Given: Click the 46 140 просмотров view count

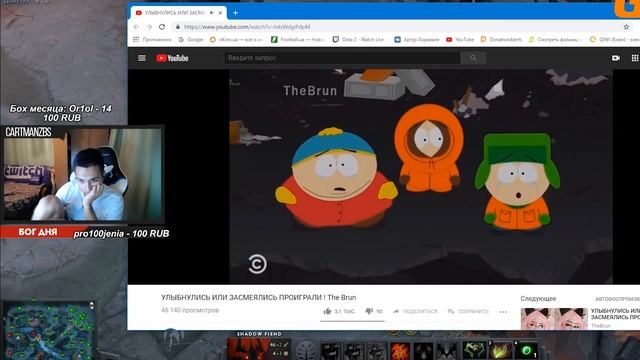Looking at the screenshot, I should [x=190, y=310].
